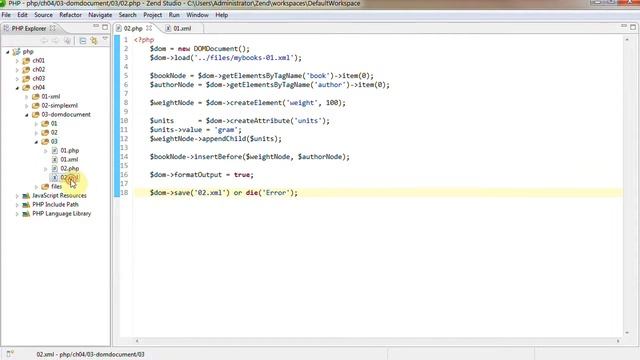Open the Search menu
Screen dimensions: 640x360
pyautogui.click(x=127, y=15)
